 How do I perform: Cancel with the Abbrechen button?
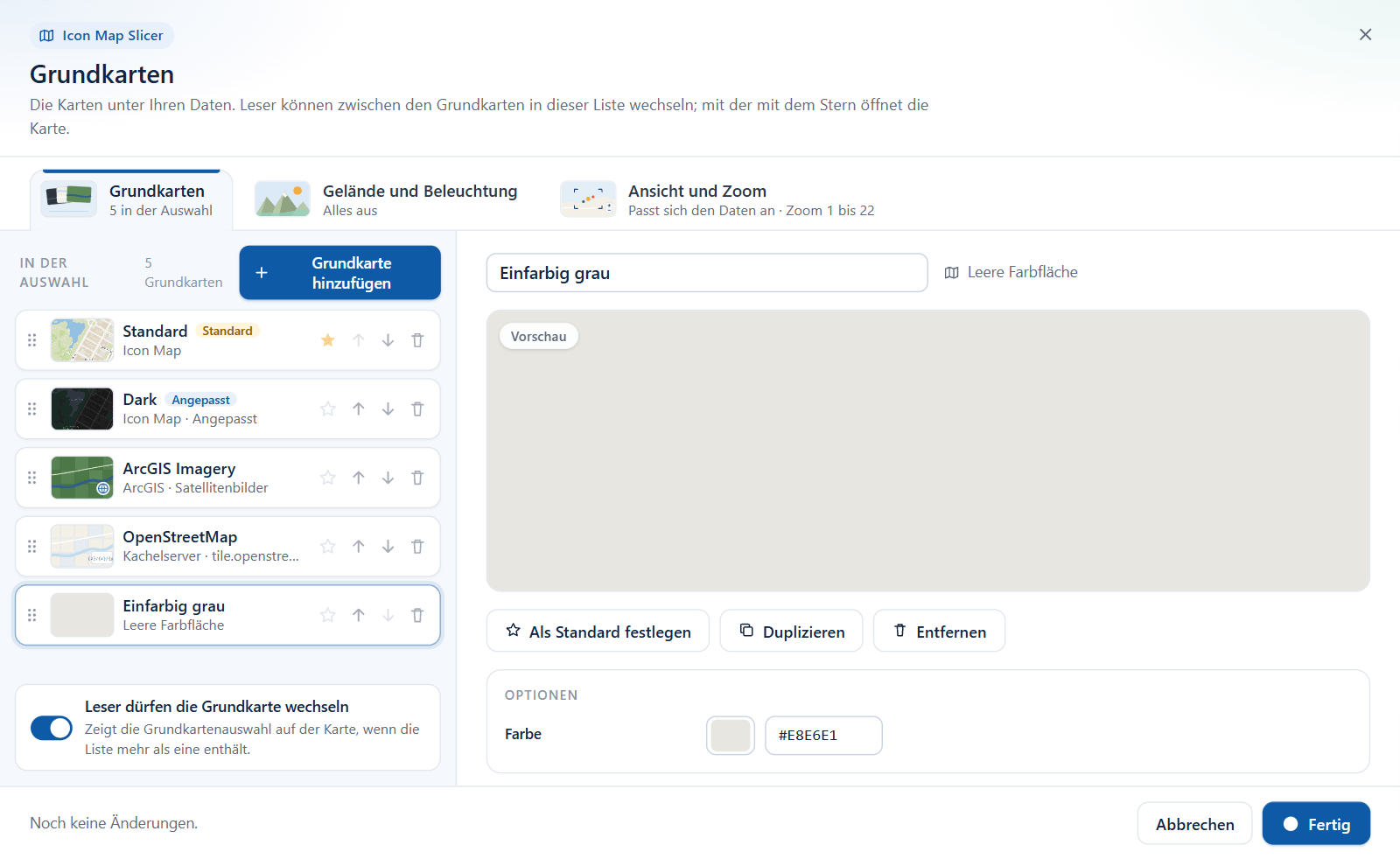(x=1194, y=824)
